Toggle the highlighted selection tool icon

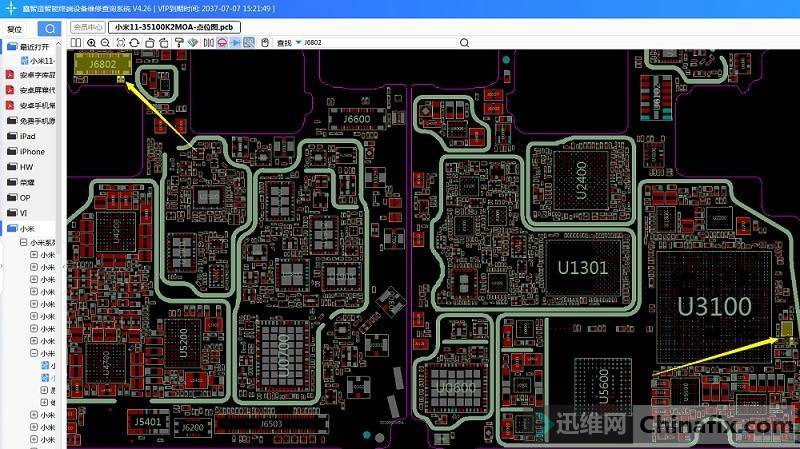click(x=236, y=43)
